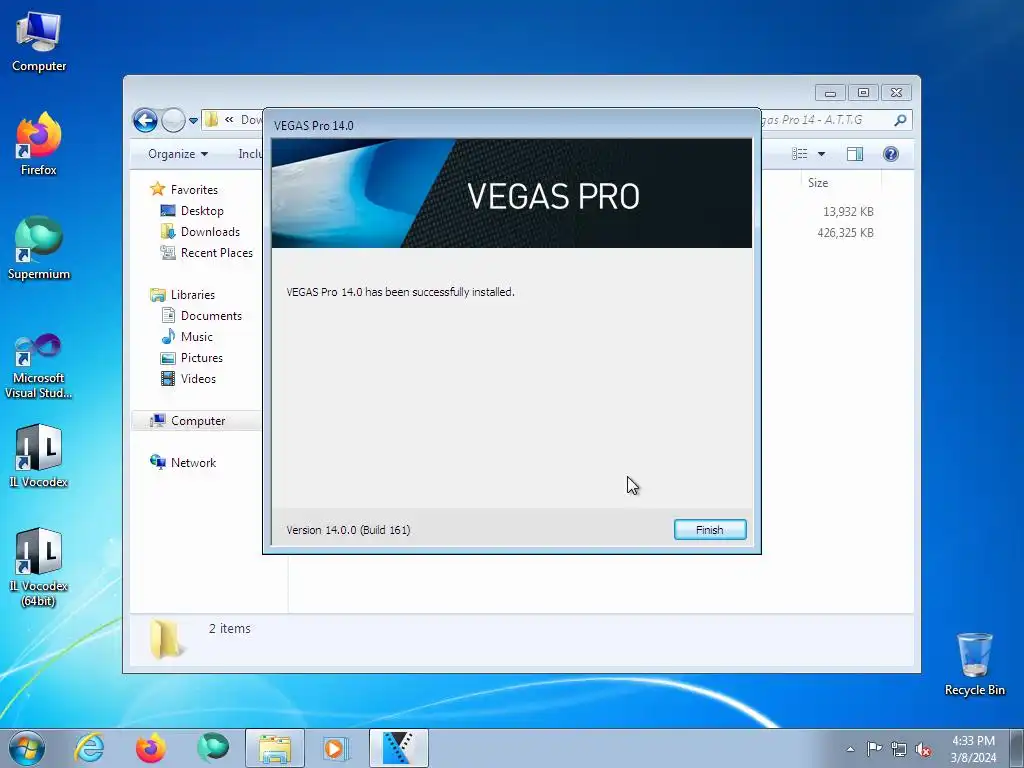Click the search magnifier icon in Explorer

point(900,120)
